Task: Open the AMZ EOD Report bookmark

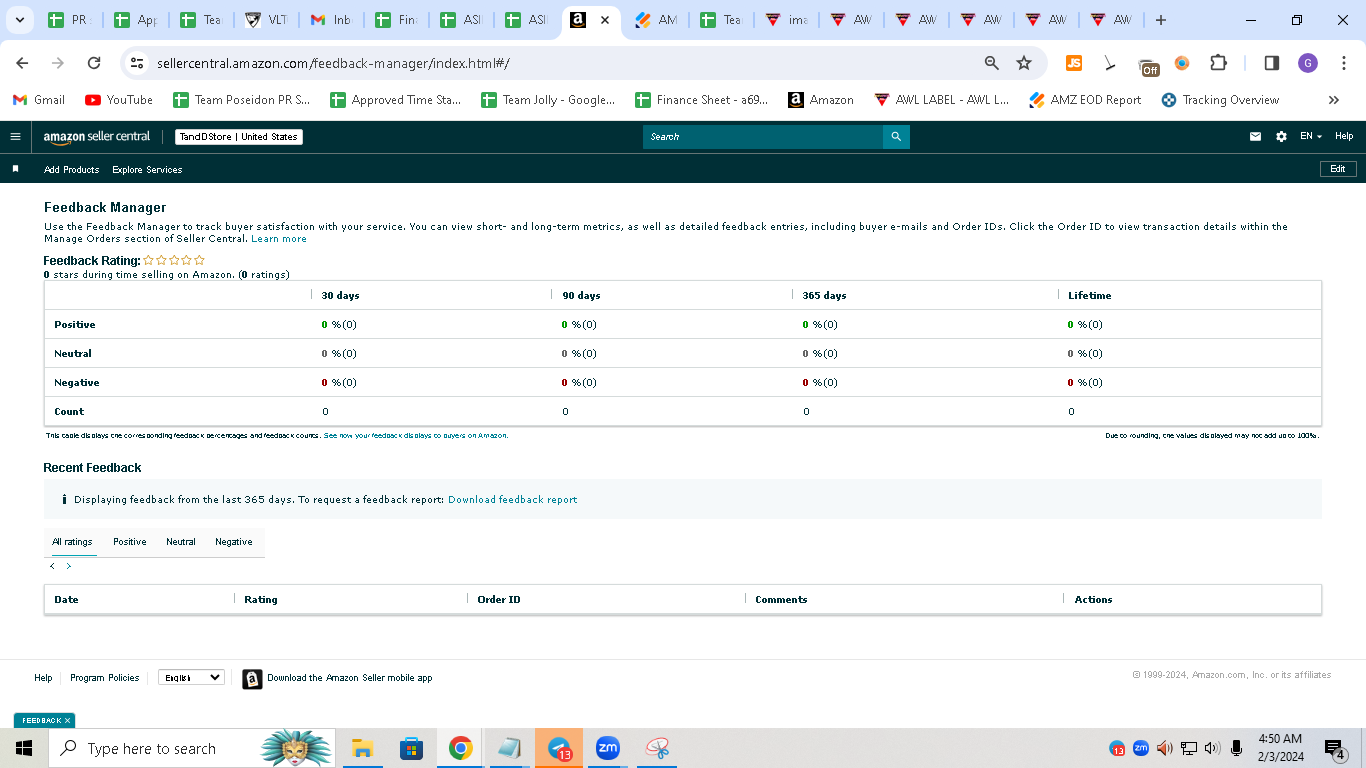Action: coord(1085,100)
